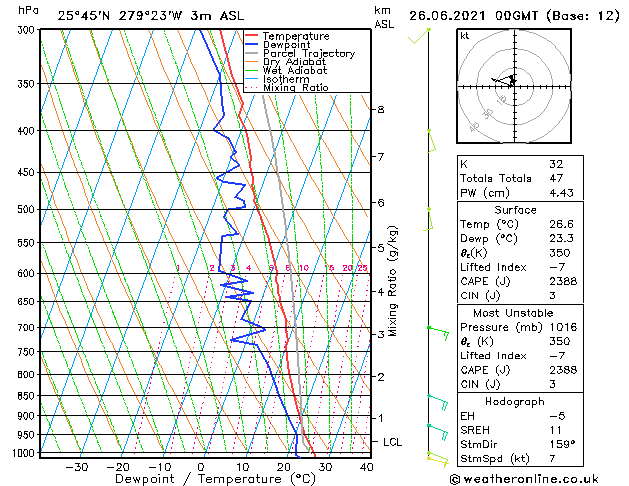Click the '8' km altitude tick label
The image size is (629, 486).
coord(381,109)
